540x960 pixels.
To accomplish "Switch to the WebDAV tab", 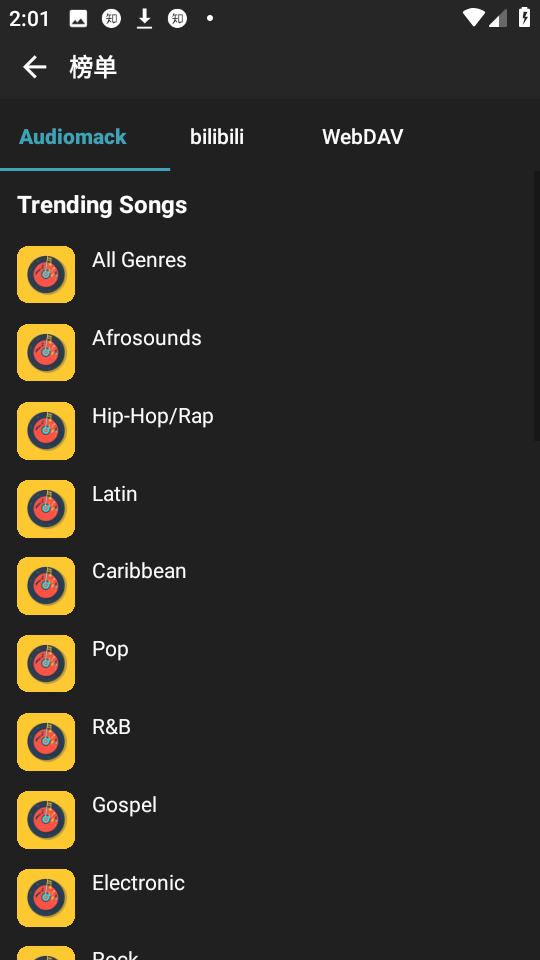I will [362, 137].
